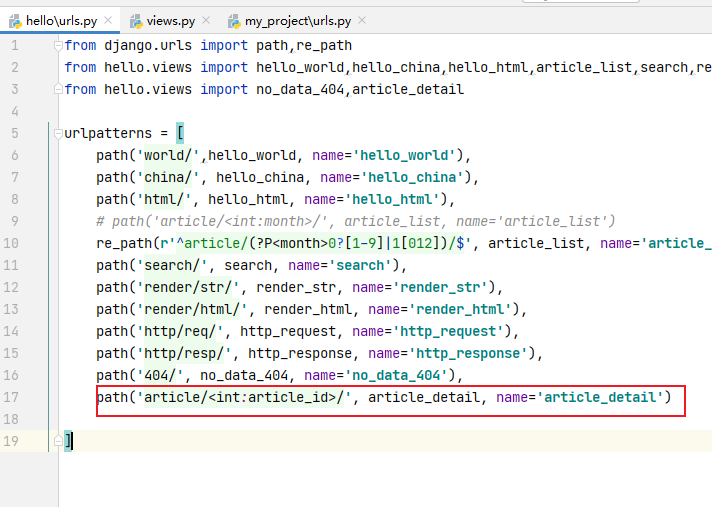Place cursor on 're_path' import in line 1

coord(324,46)
